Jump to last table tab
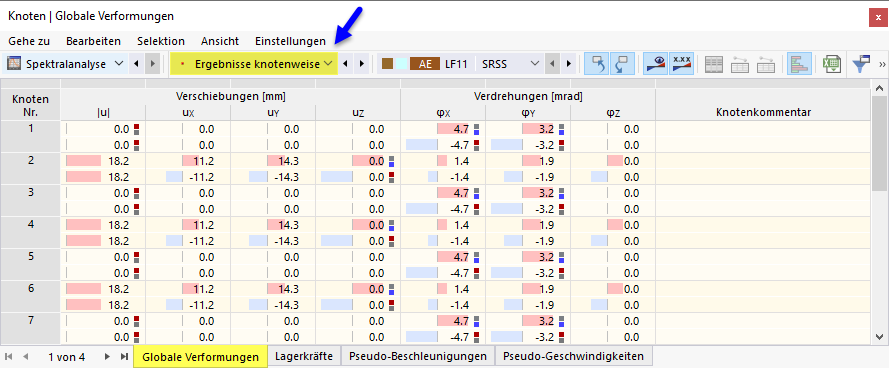Screen dimensions: 889x368 click(x=124, y=357)
